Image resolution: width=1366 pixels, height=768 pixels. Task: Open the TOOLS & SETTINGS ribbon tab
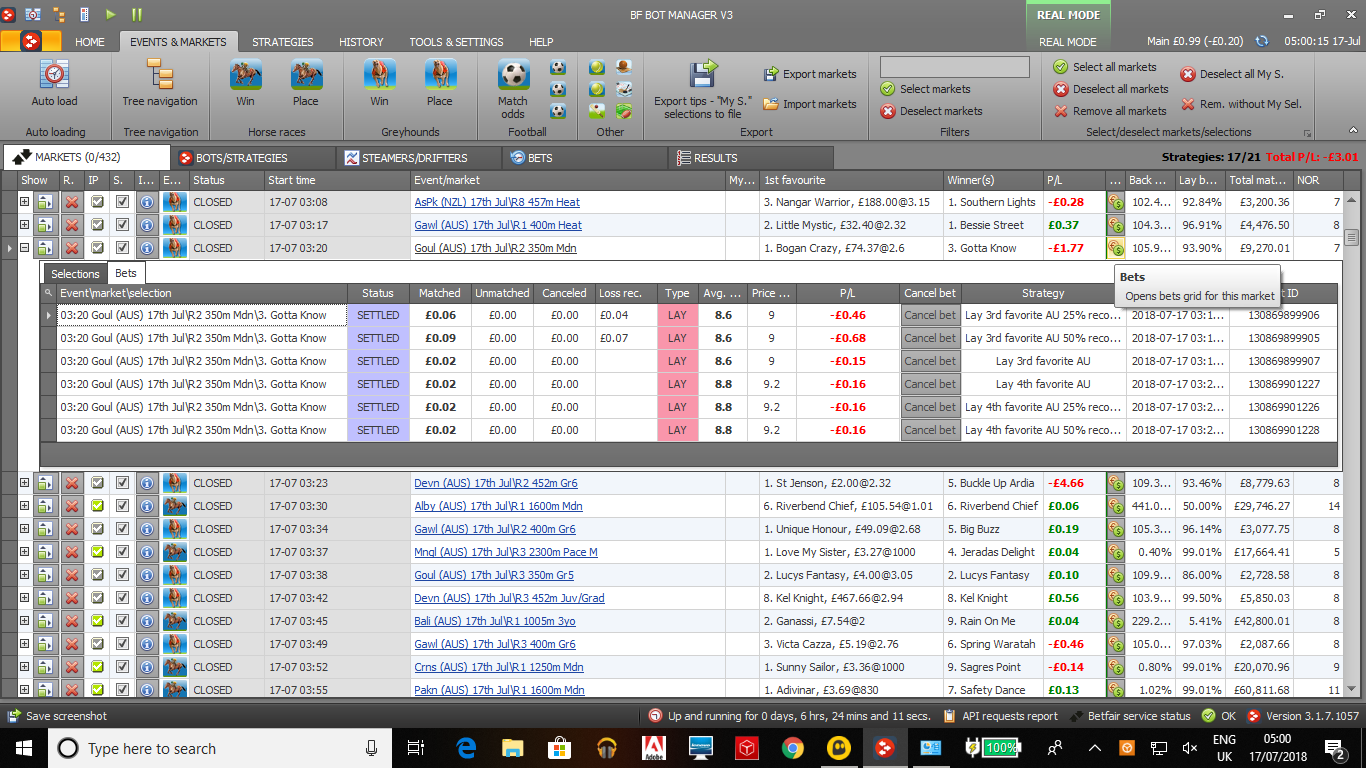click(456, 42)
